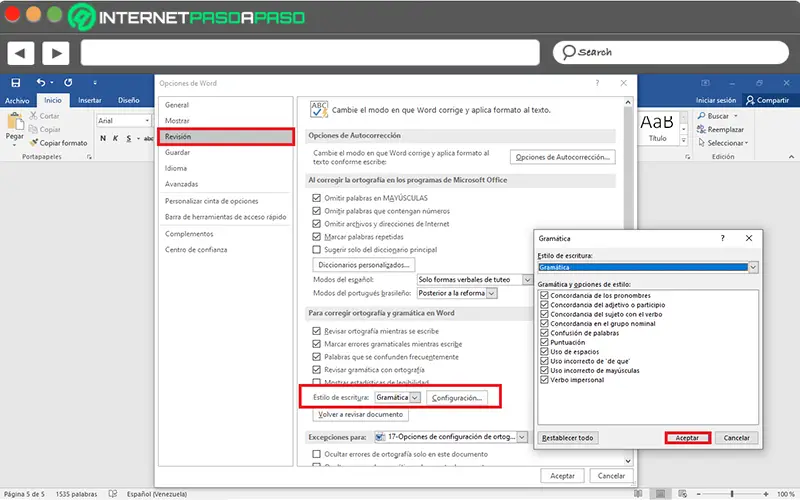
Task: Expand the styles gallery arrow
Action: pyautogui.click(x=684, y=140)
